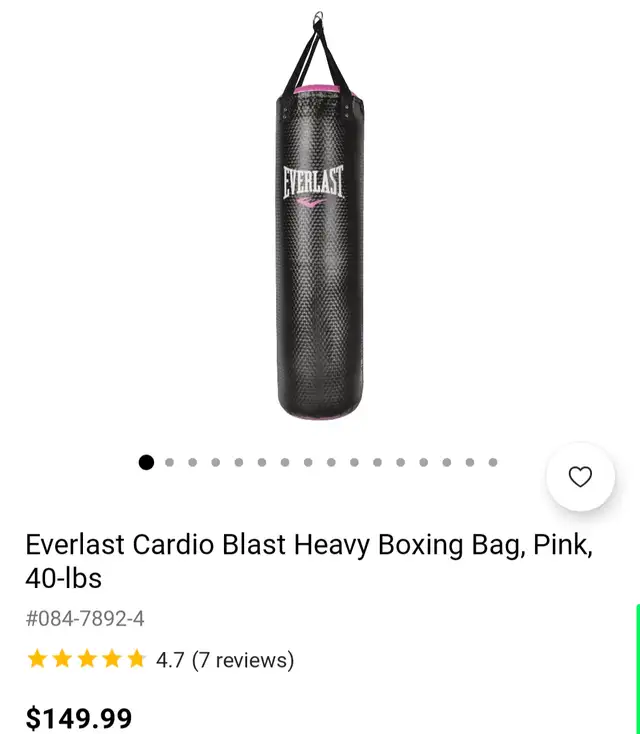
Task: Go to the twelfth image dot
Action: coord(400,462)
